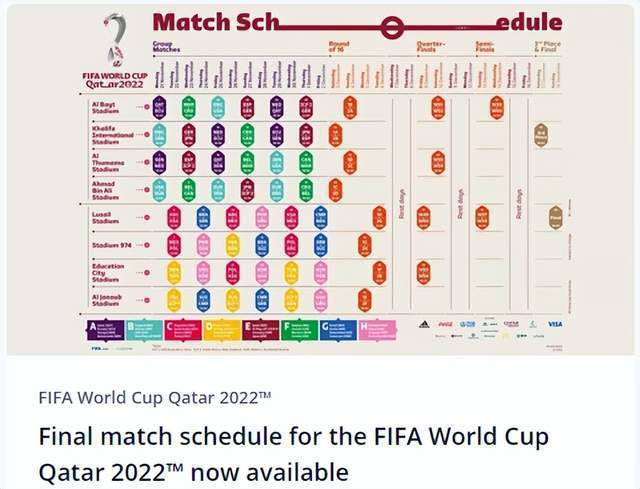
Task: Click the gold Final match badge
Action: pos(556,218)
